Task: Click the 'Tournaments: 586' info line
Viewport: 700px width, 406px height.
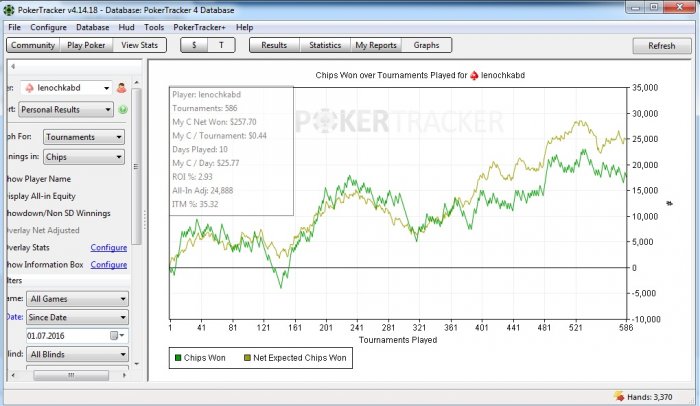Action: point(205,108)
